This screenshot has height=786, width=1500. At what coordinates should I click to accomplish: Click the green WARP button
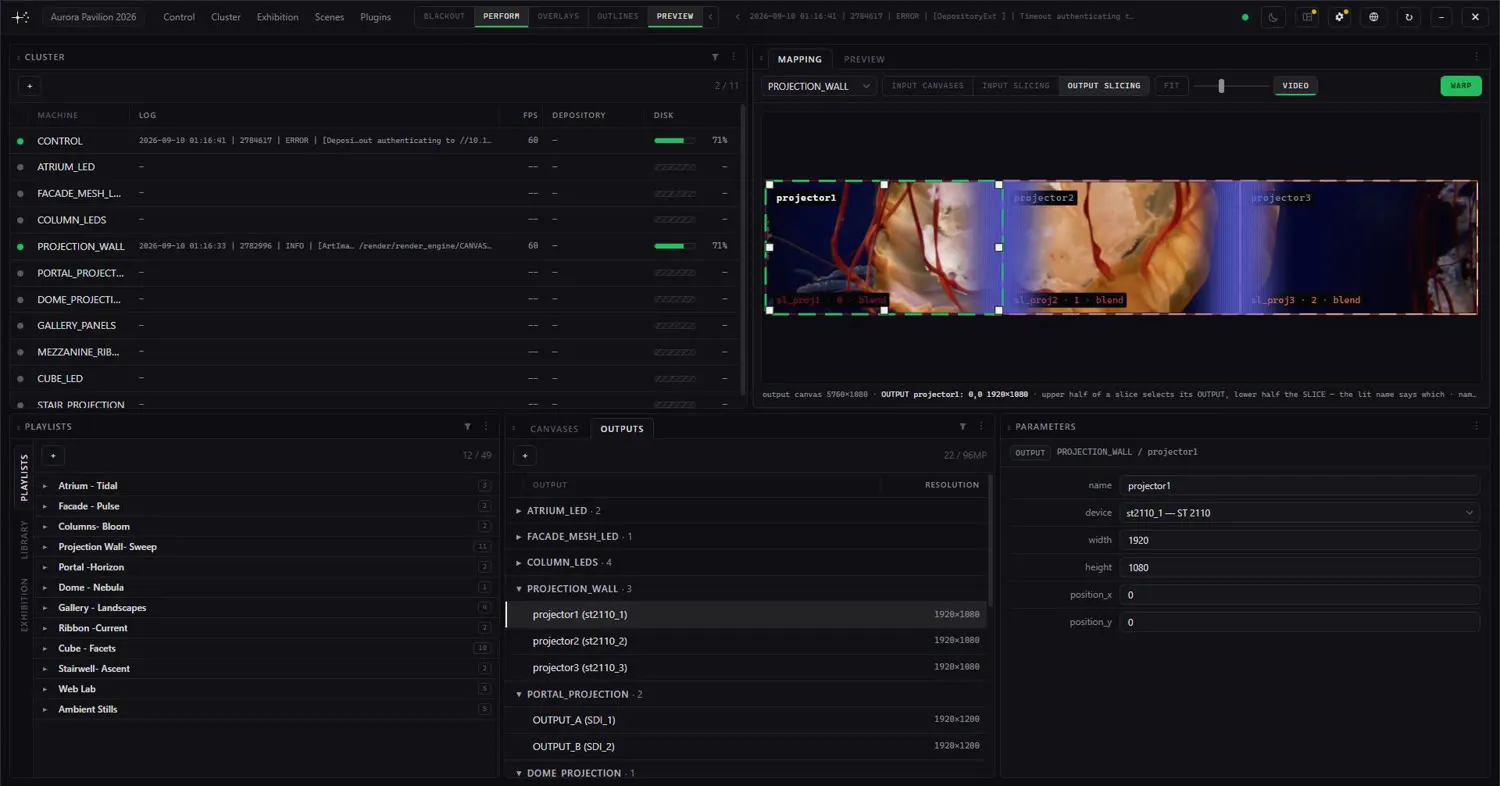click(x=1461, y=86)
